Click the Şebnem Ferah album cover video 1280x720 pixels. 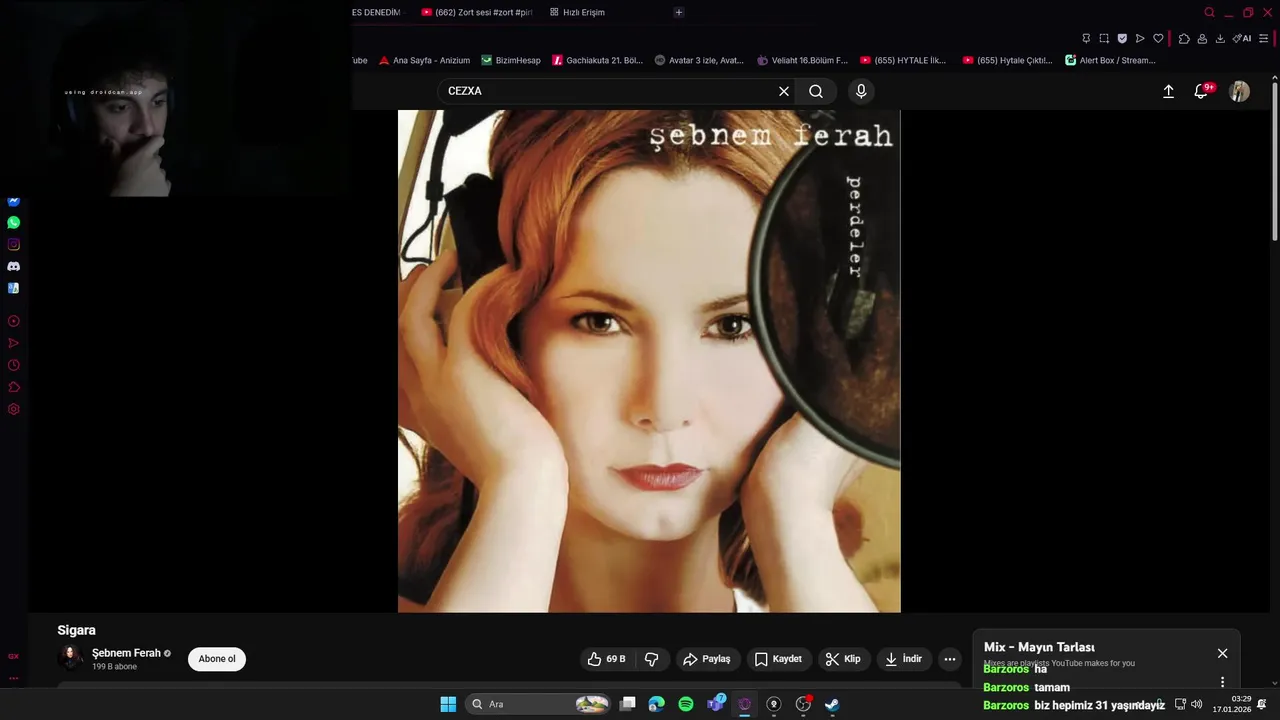coord(649,361)
